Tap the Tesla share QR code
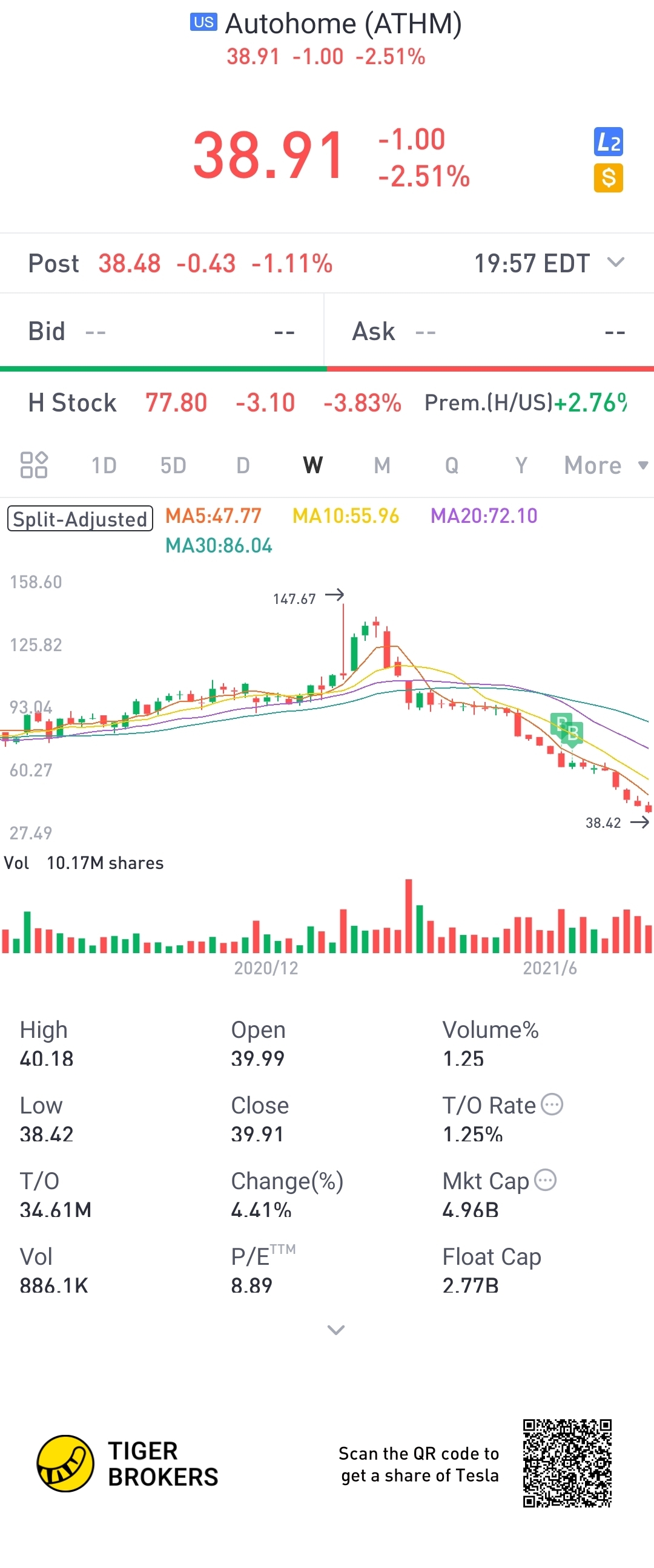Viewport: 654px width, 1568px height. [567, 1463]
